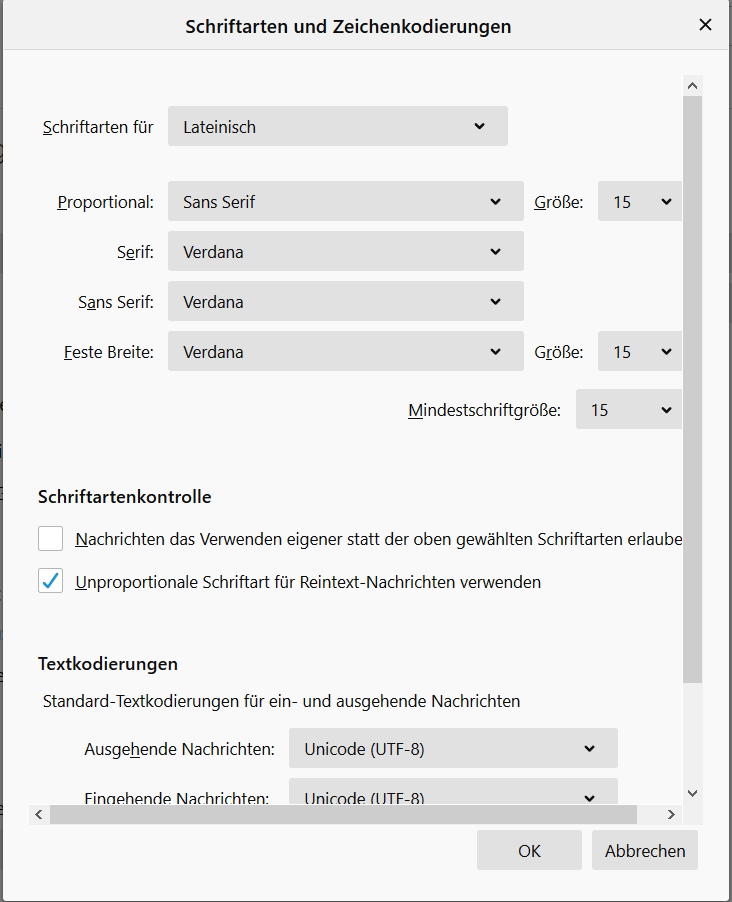Click the vertical scrollbar up arrow
732x902 pixels.
pos(693,85)
